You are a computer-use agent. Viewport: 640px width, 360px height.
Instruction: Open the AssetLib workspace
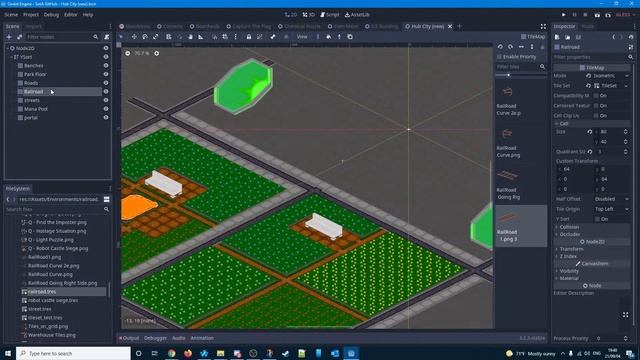[x=357, y=15]
